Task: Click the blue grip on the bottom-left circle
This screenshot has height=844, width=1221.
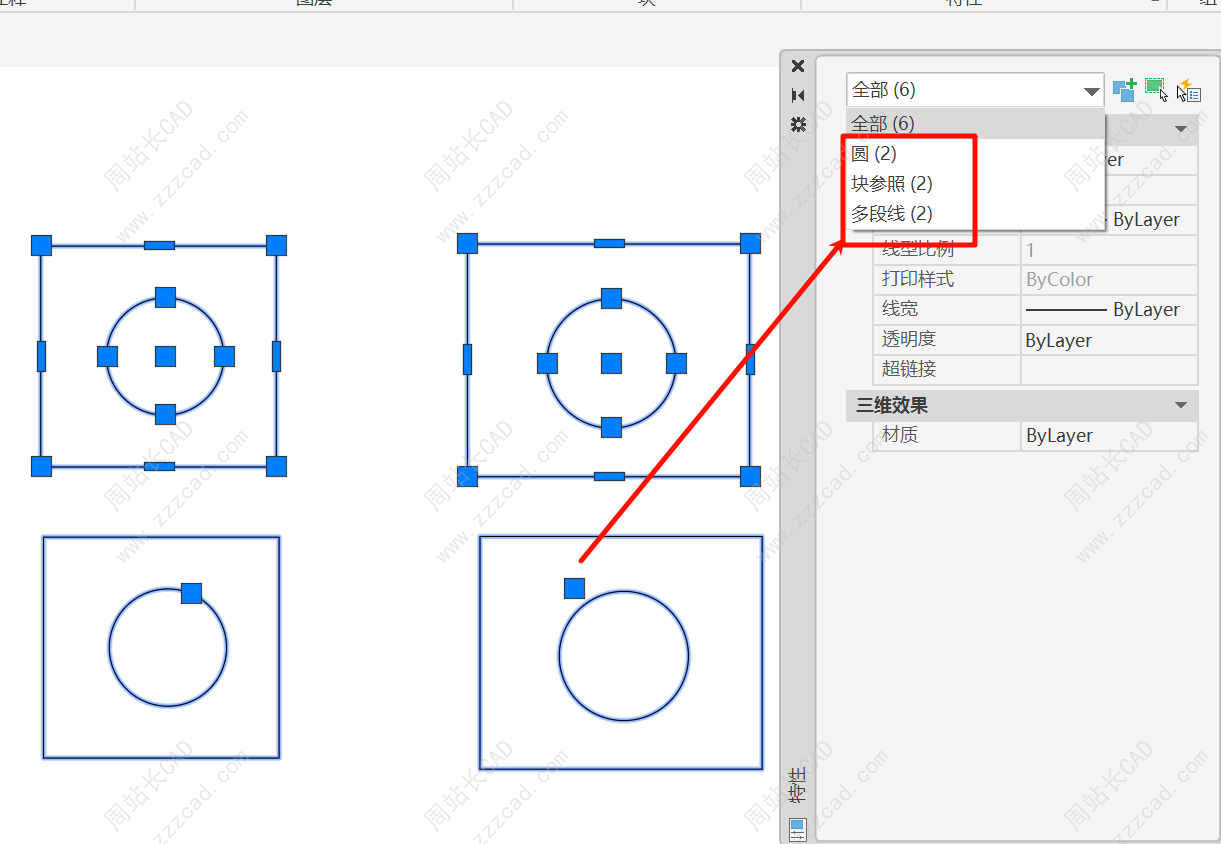Action: coord(191,593)
